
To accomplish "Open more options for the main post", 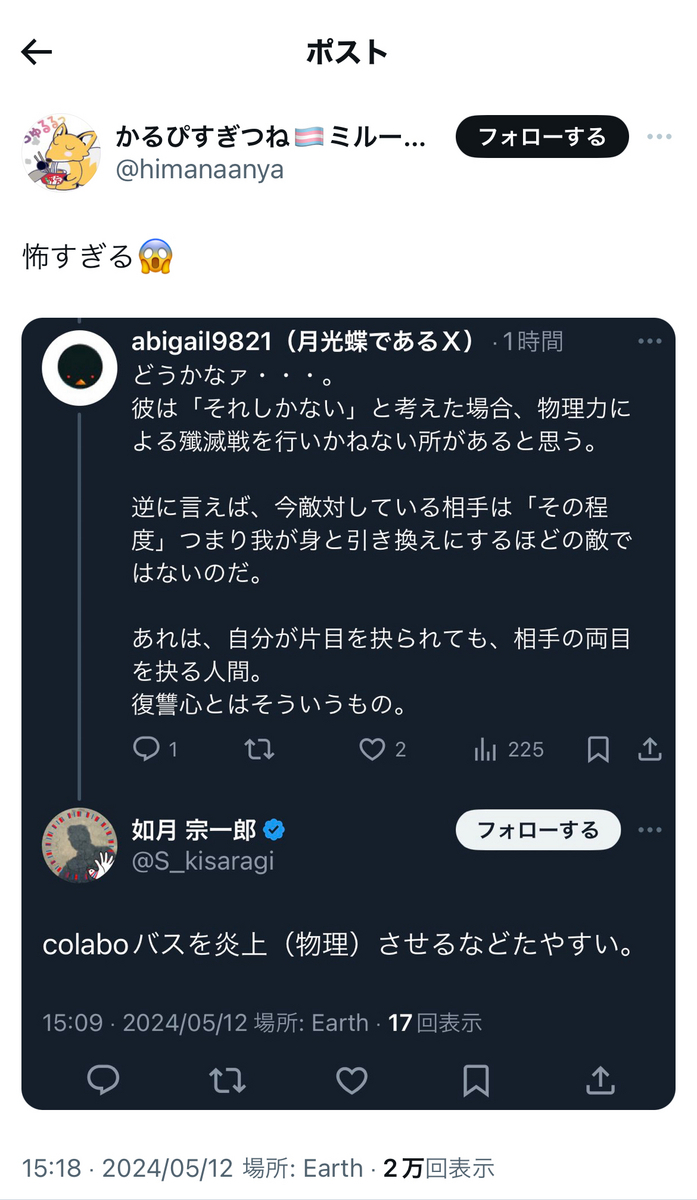I will (x=658, y=137).
